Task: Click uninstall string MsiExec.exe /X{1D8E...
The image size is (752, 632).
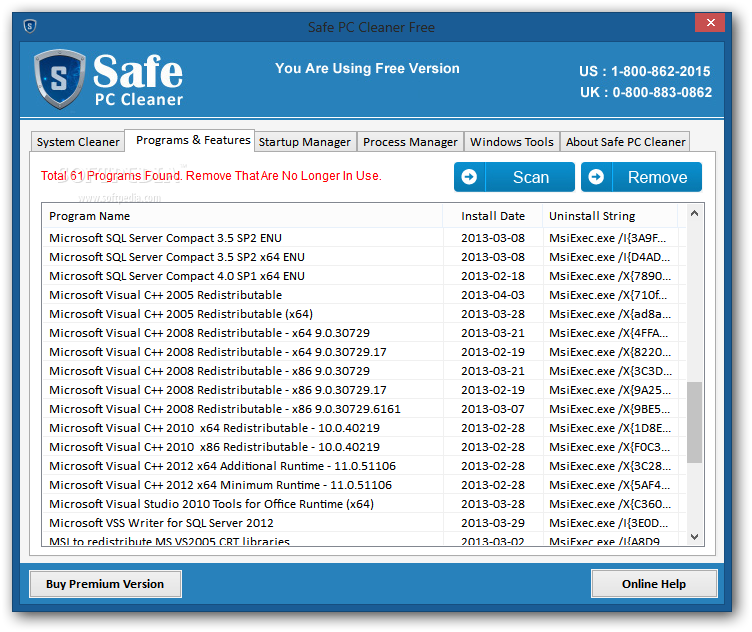Action: 610,428
